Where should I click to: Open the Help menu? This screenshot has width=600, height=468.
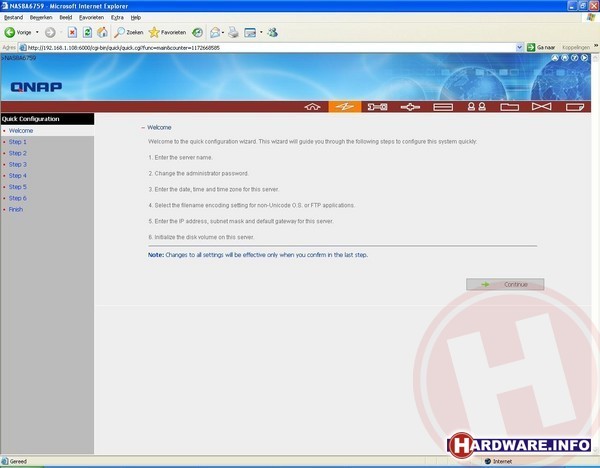pyautogui.click(x=135, y=18)
